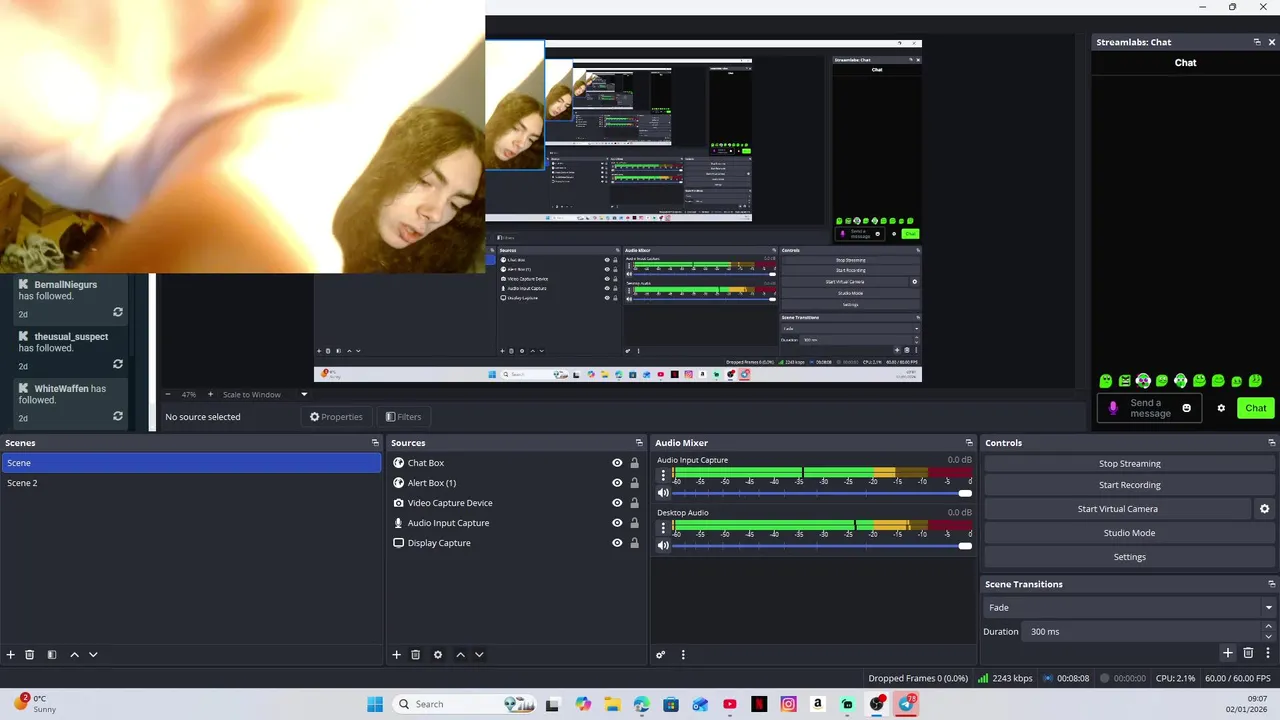Mute Desktop Audio speaker icon
Screen dimensions: 1280x720
(x=663, y=545)
